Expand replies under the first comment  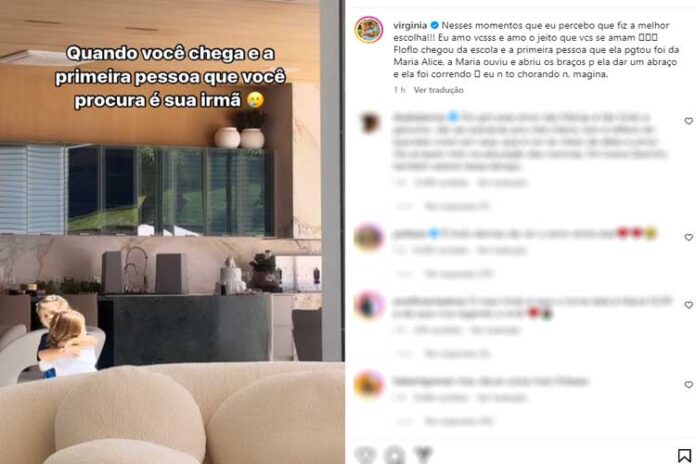click(457, 206)
